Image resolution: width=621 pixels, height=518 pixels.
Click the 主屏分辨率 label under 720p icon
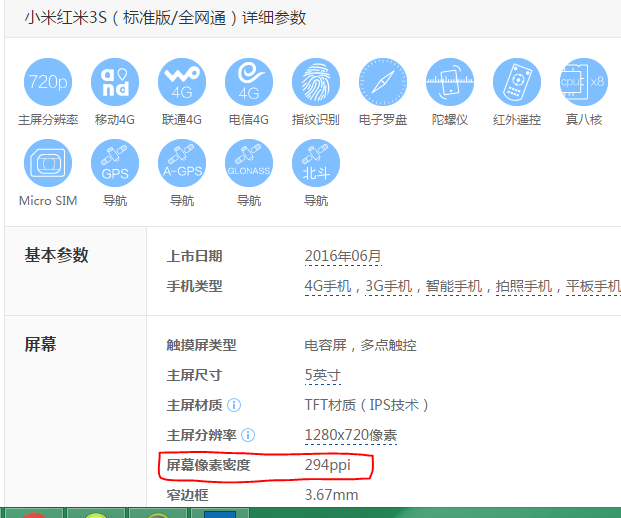[x=48, y=120]
